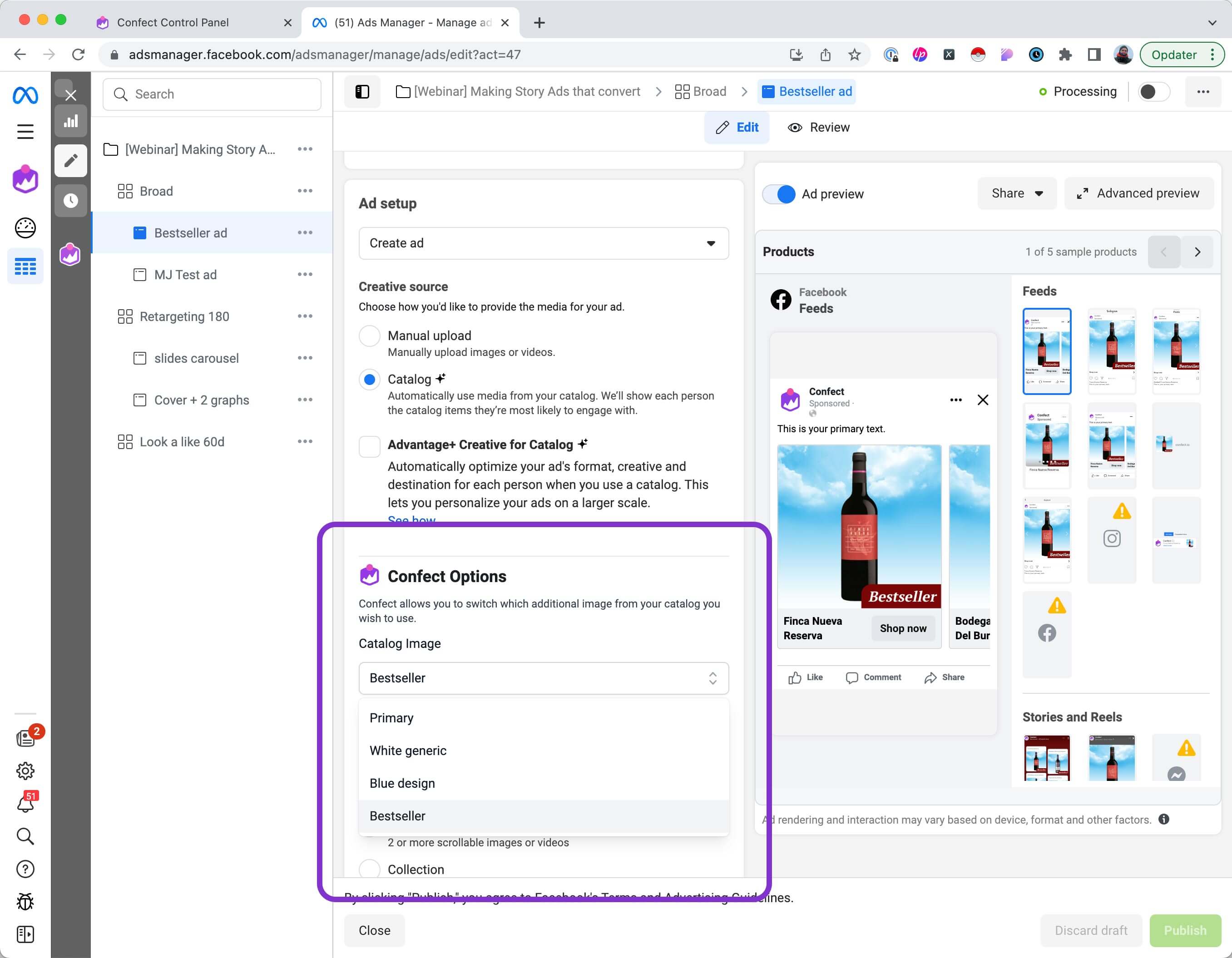The image size is (1232, 958).
Task: Dismiss the Confect preview post with X
Action: (983, 400)
